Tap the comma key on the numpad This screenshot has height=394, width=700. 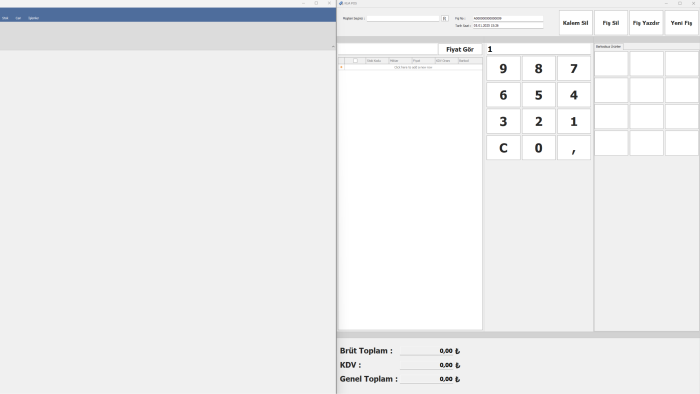[574, 148]
